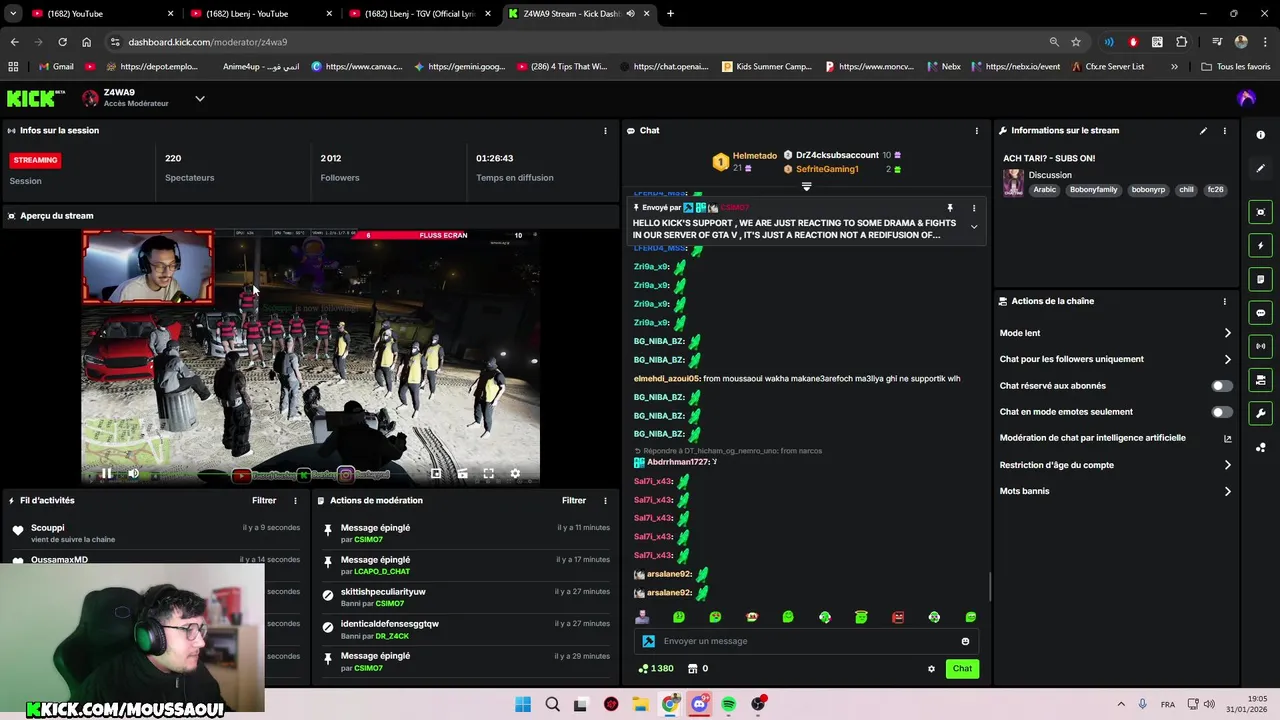Toggle theater mode on stream preview
Screen dimensions: 1280x720
[x=462, y=474]
